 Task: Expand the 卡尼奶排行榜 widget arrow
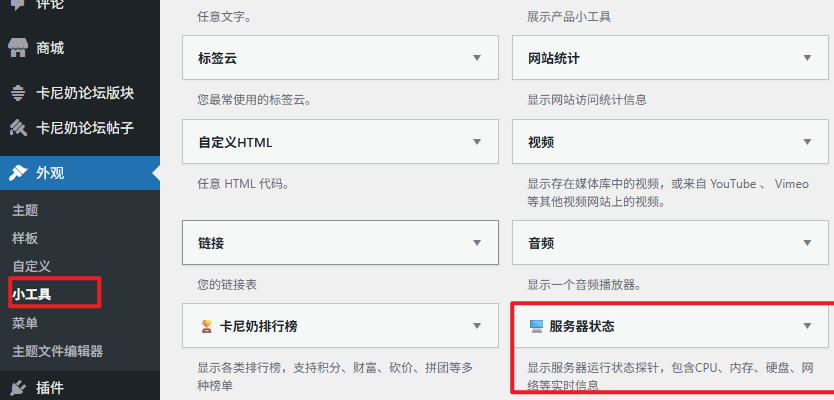[477, 326]
